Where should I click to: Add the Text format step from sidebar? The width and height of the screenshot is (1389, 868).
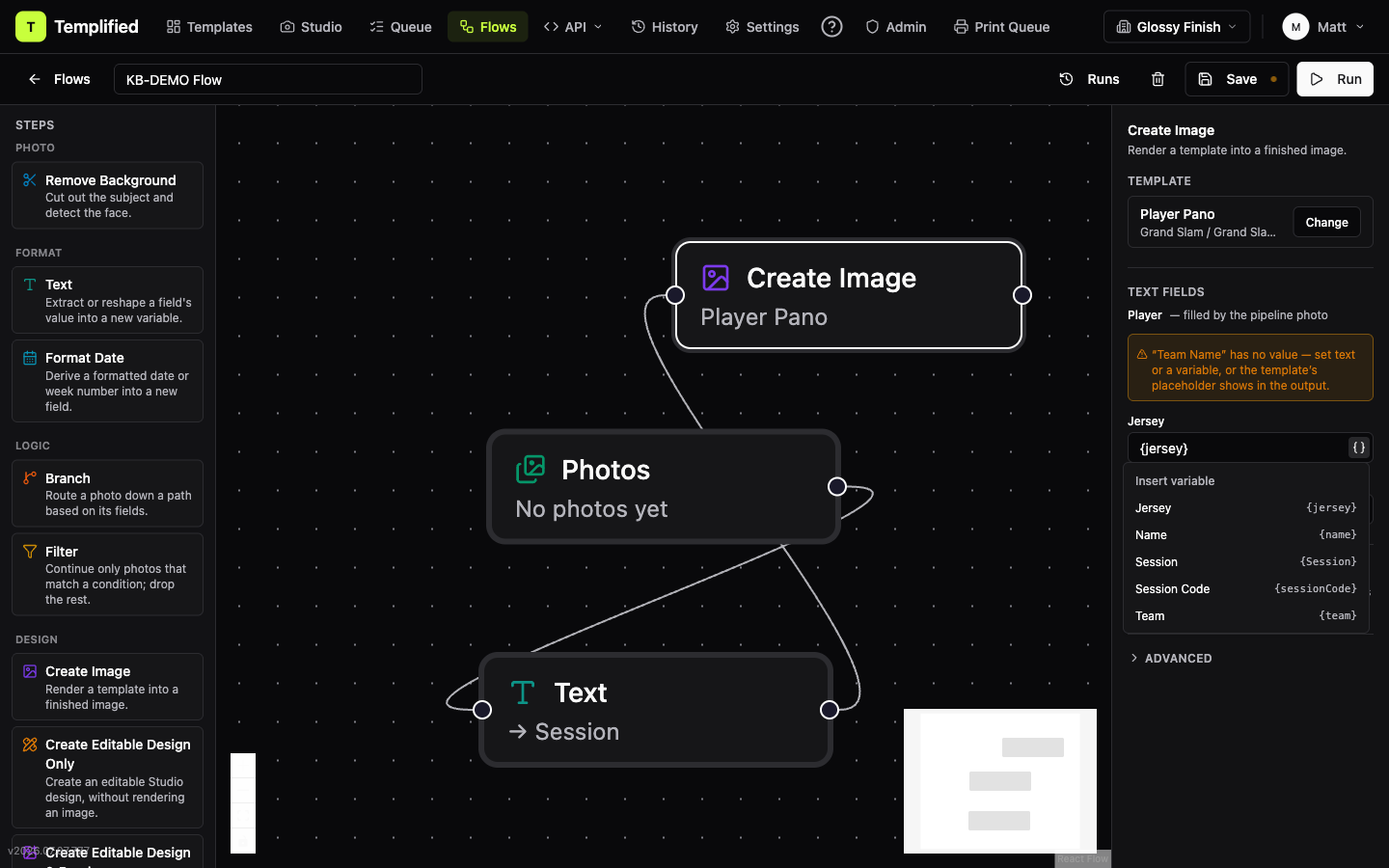(x=107, y=301)
